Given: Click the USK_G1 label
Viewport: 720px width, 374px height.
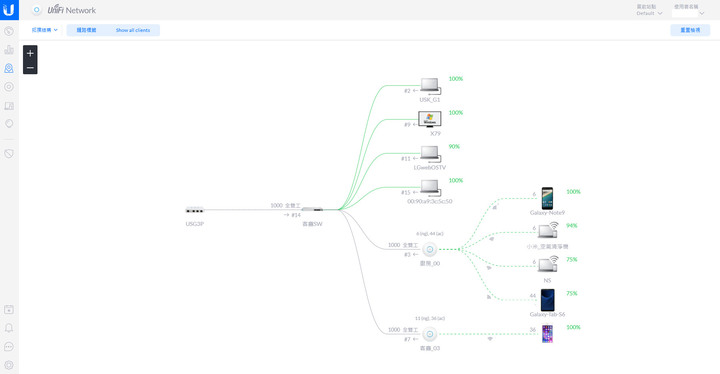Looking at the screenshot, I should pyautogui.click(x=430, y=100).
